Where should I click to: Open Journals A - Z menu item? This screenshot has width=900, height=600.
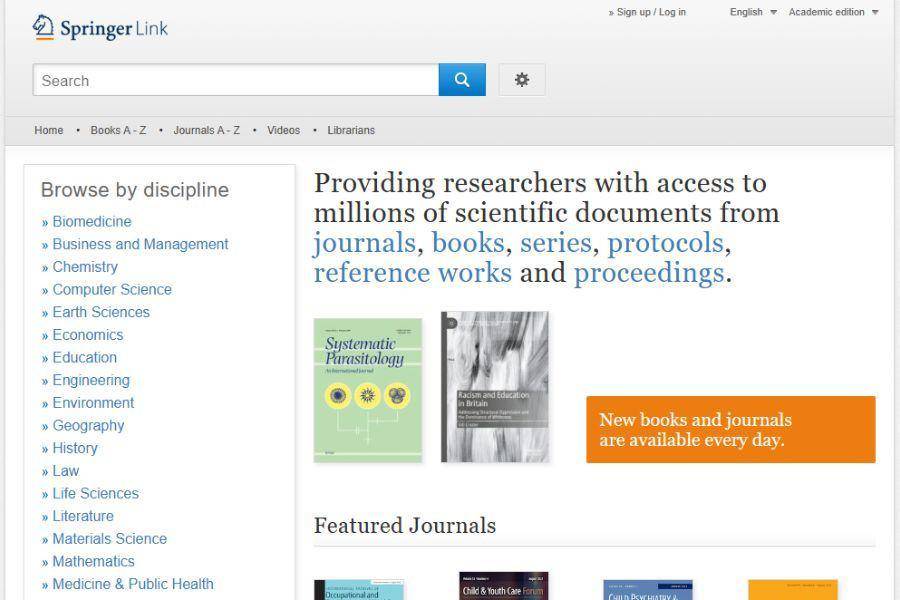207,130
